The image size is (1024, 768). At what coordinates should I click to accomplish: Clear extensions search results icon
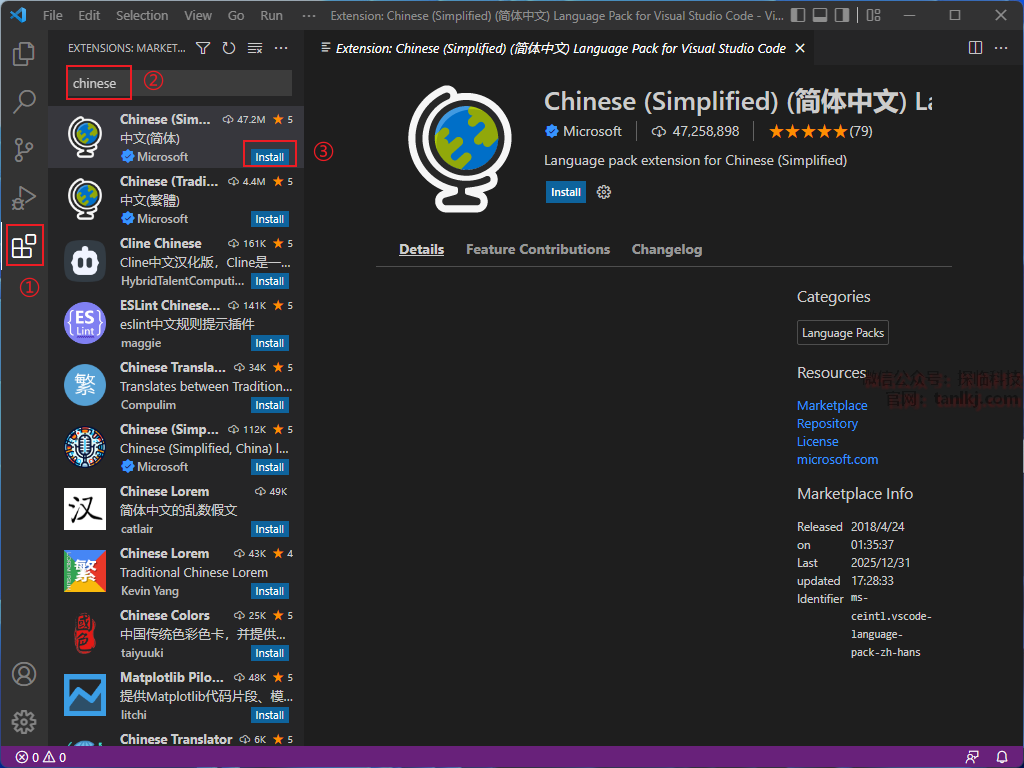[255, 48]
